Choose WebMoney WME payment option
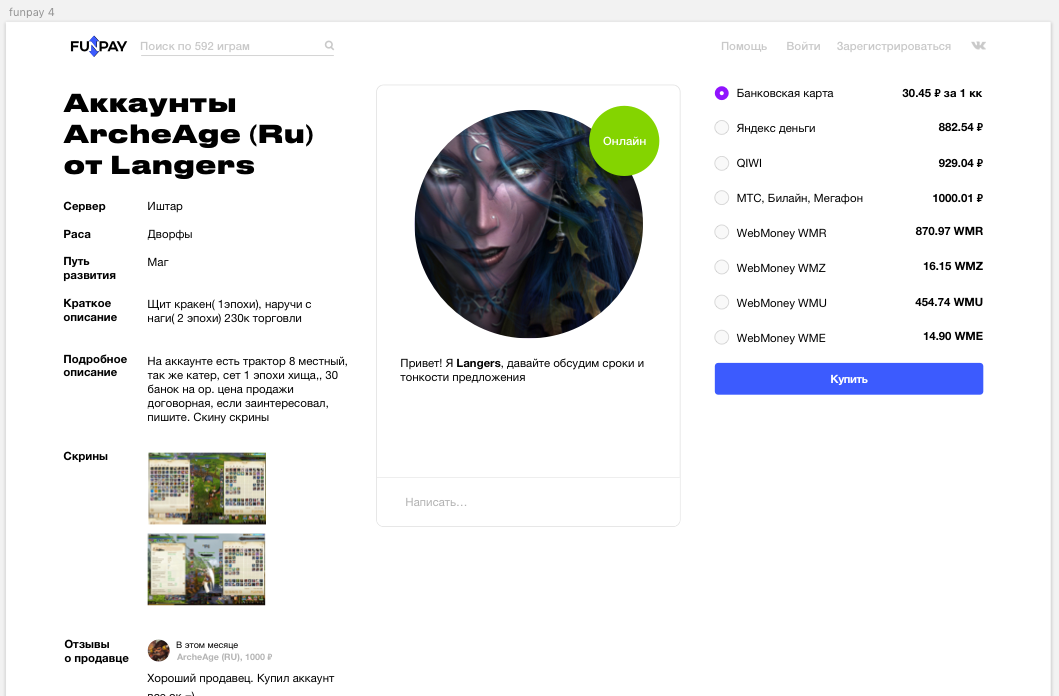The width and height of the screenshot is (1059, 696). [x=721, y=337]
